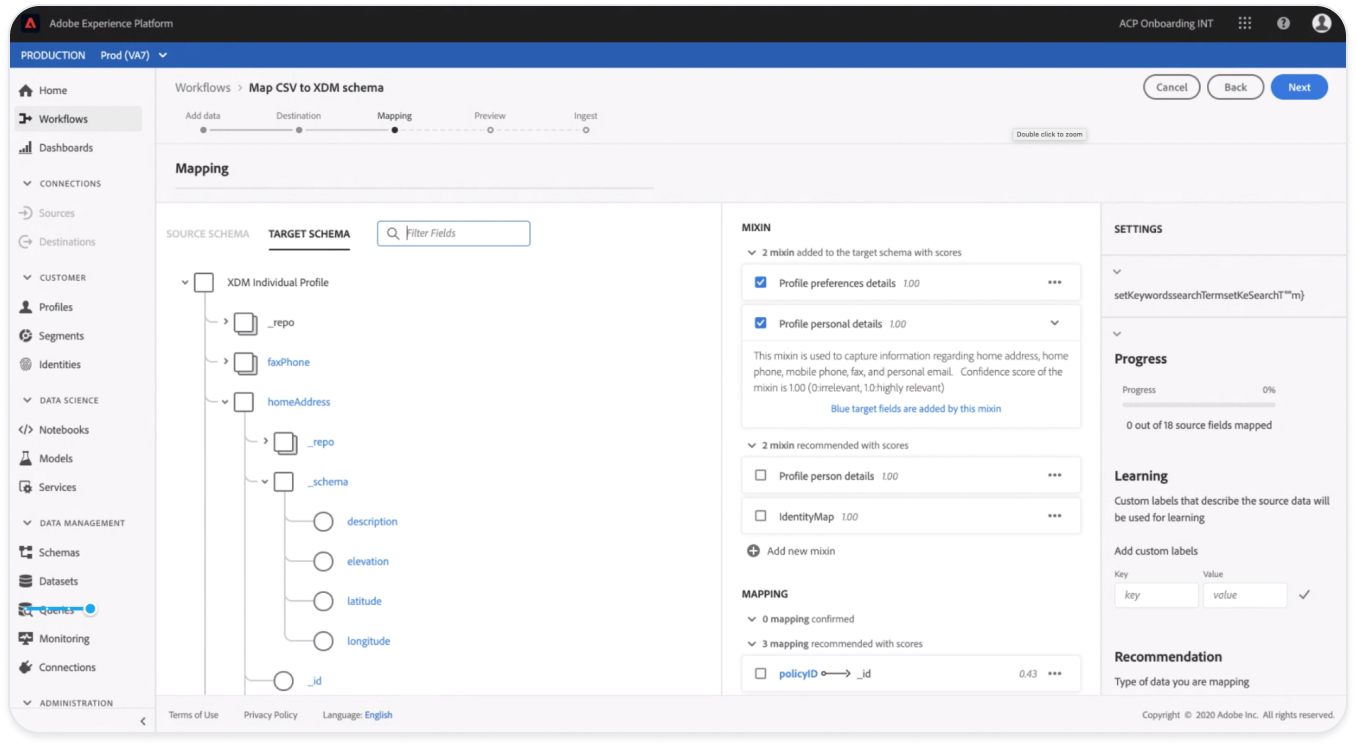
Task: Enable the IdentityMap mixin checkbox
Action: pos(761,517)
